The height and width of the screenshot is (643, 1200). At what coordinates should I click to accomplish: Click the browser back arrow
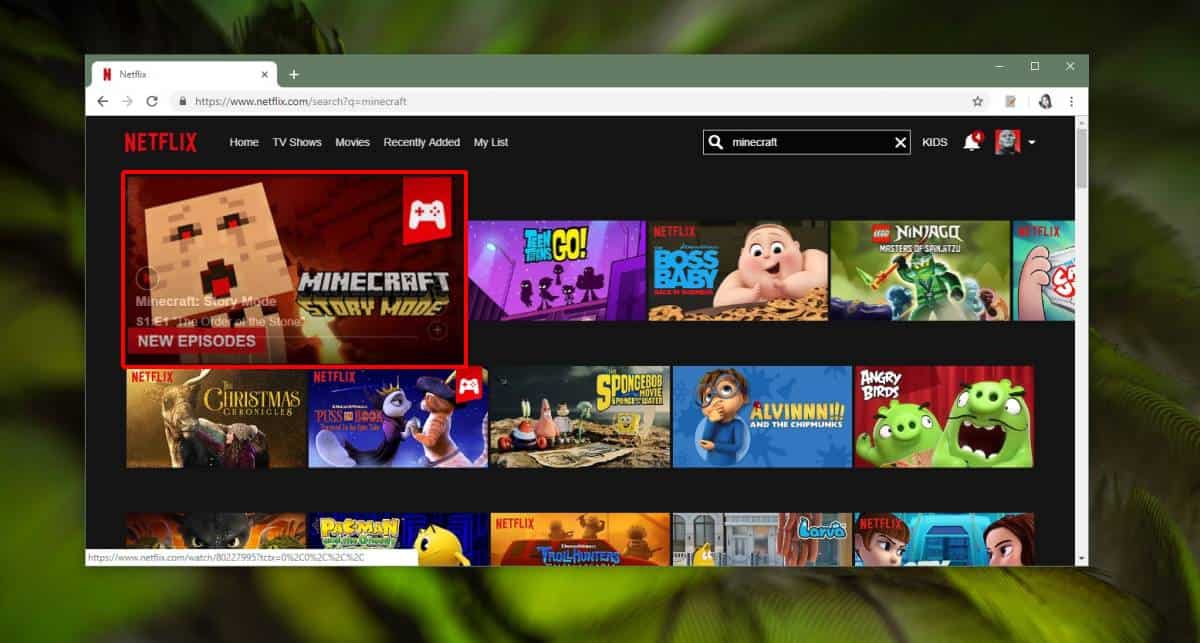(103, 100)
